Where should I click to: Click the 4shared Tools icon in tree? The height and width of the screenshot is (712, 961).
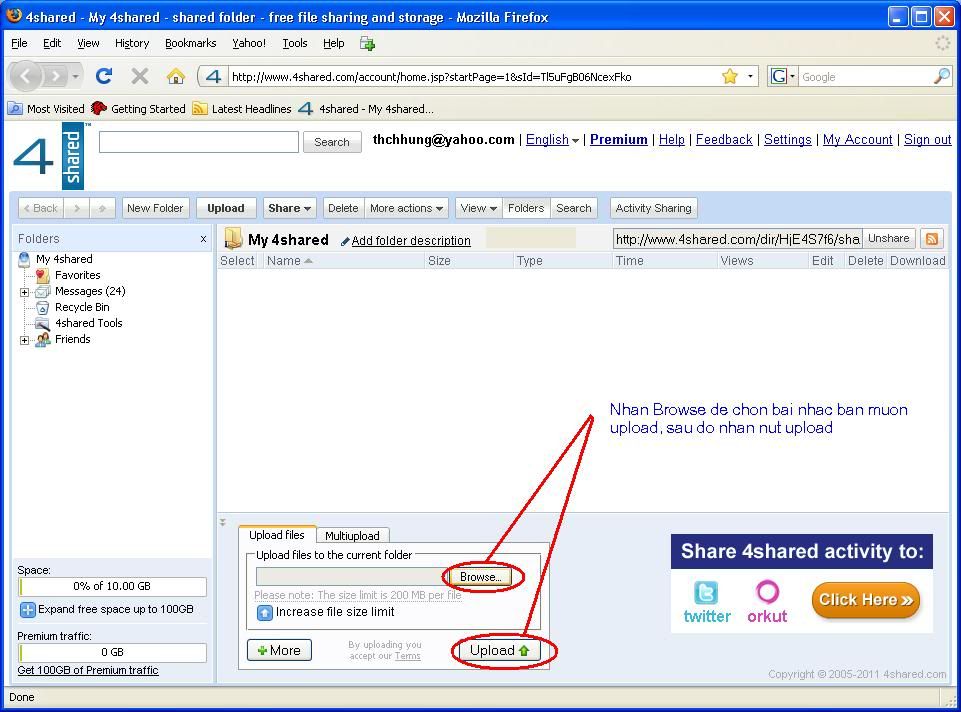(42, 324)
